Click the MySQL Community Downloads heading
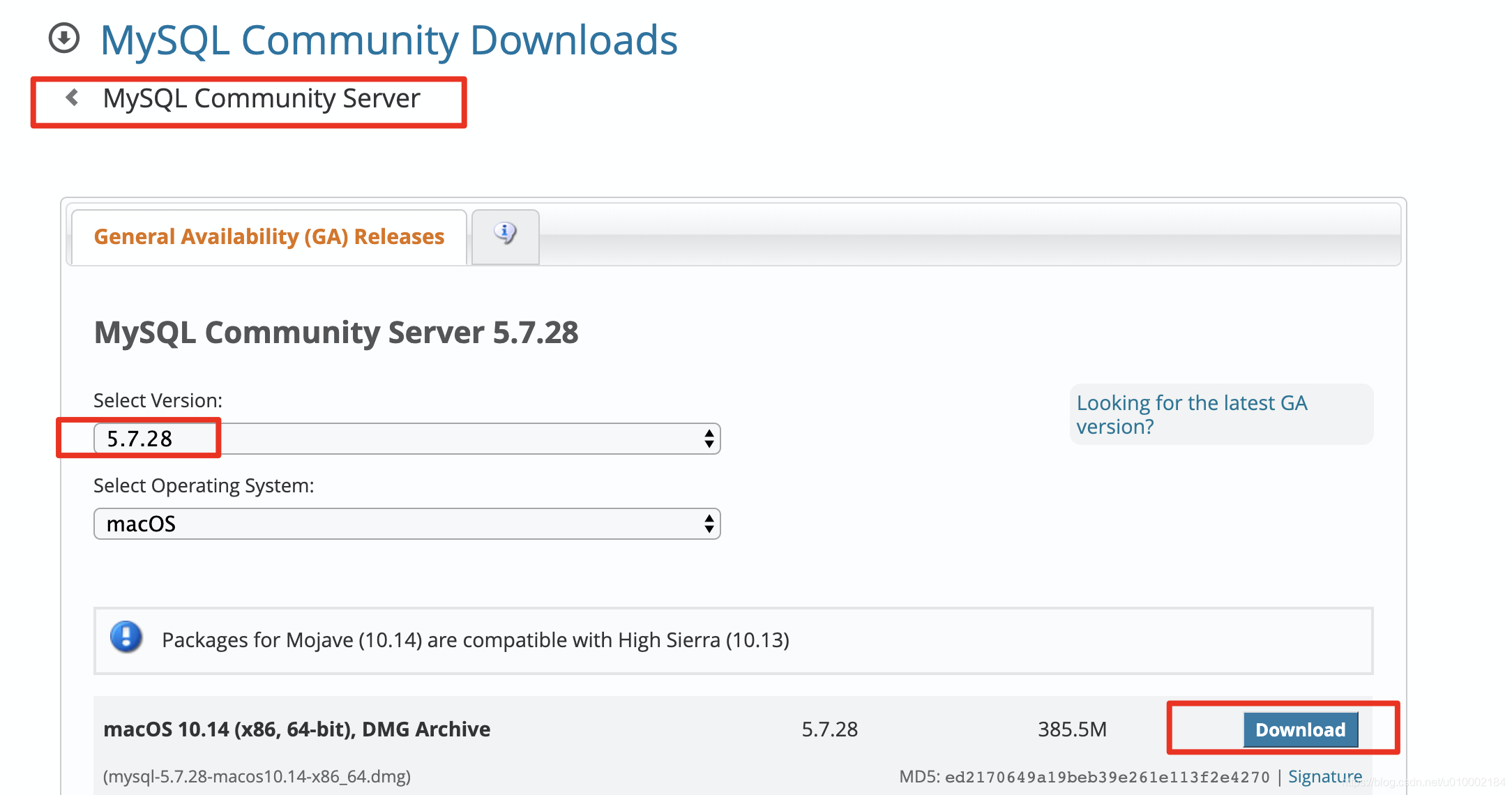This screenshot has height=795, width=1512. 388,40
